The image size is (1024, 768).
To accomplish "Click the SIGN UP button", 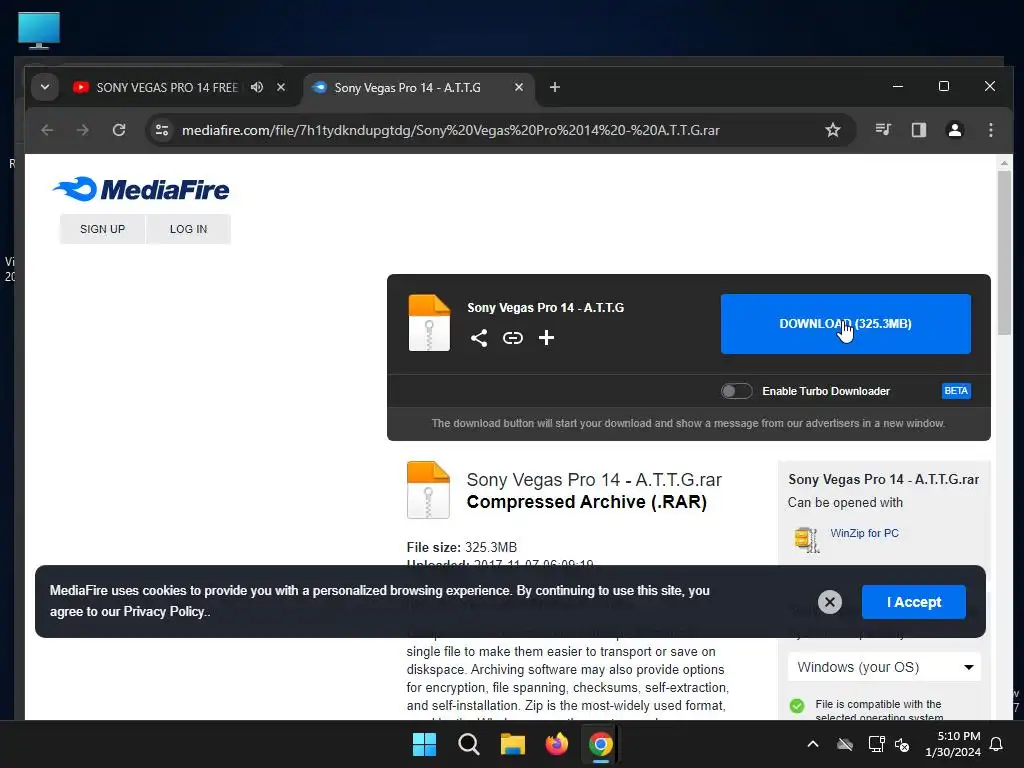I will coord(103,229).
